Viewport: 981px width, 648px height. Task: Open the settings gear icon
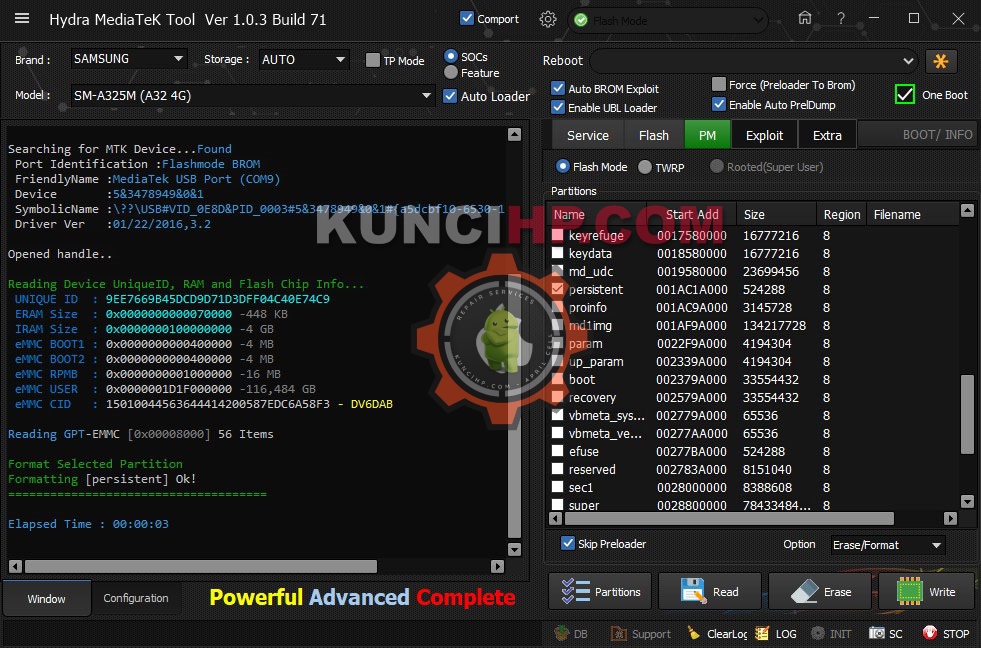click(x=547, y=19)
